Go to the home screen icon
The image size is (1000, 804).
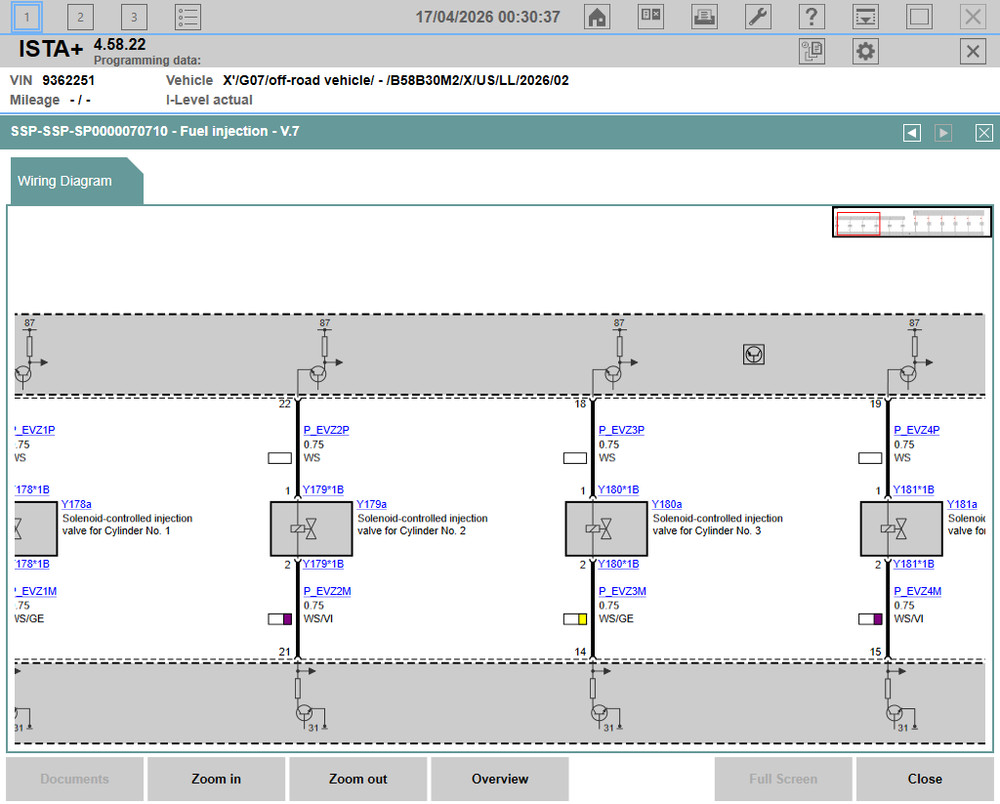tap(597, 17)
